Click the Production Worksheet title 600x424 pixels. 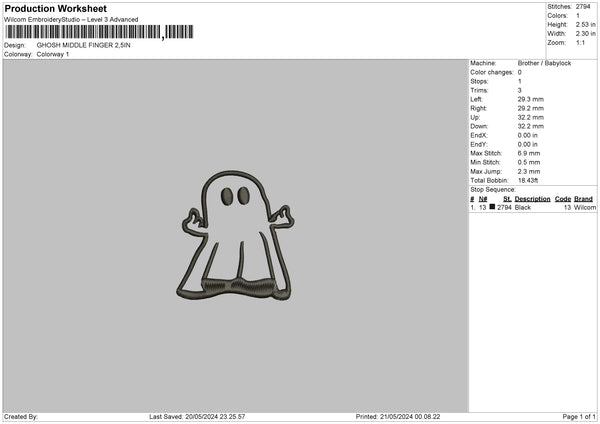pyautogui.click(x=55, y=8)
